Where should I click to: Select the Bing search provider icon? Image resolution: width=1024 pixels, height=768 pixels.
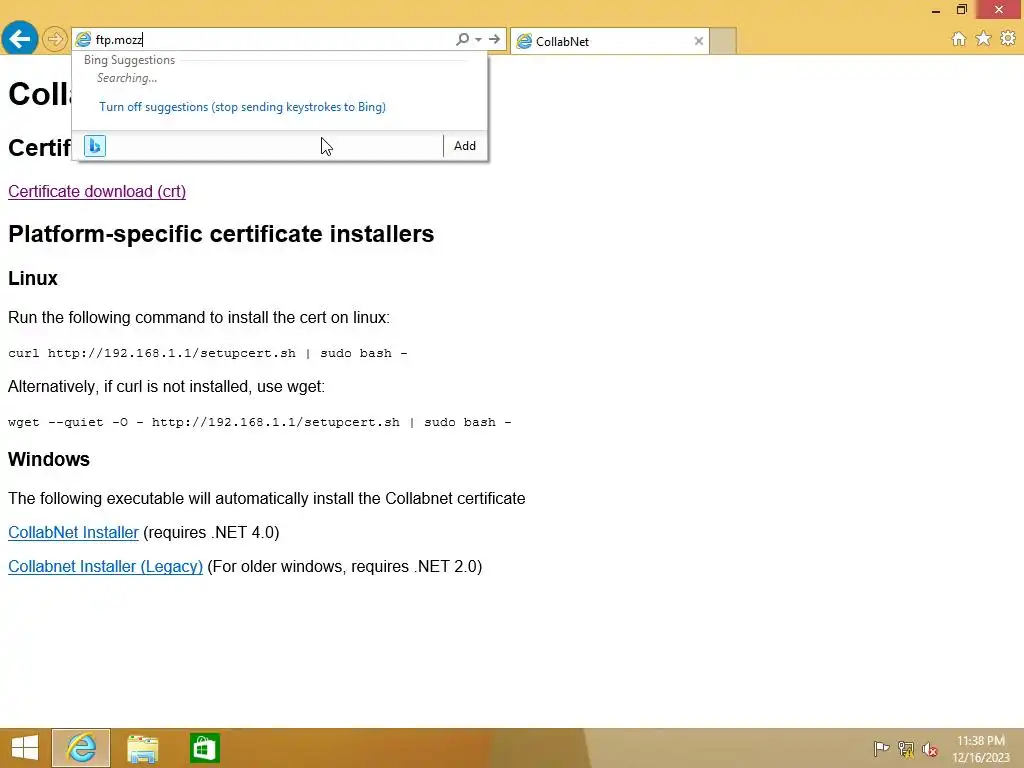tap(95, 146)
